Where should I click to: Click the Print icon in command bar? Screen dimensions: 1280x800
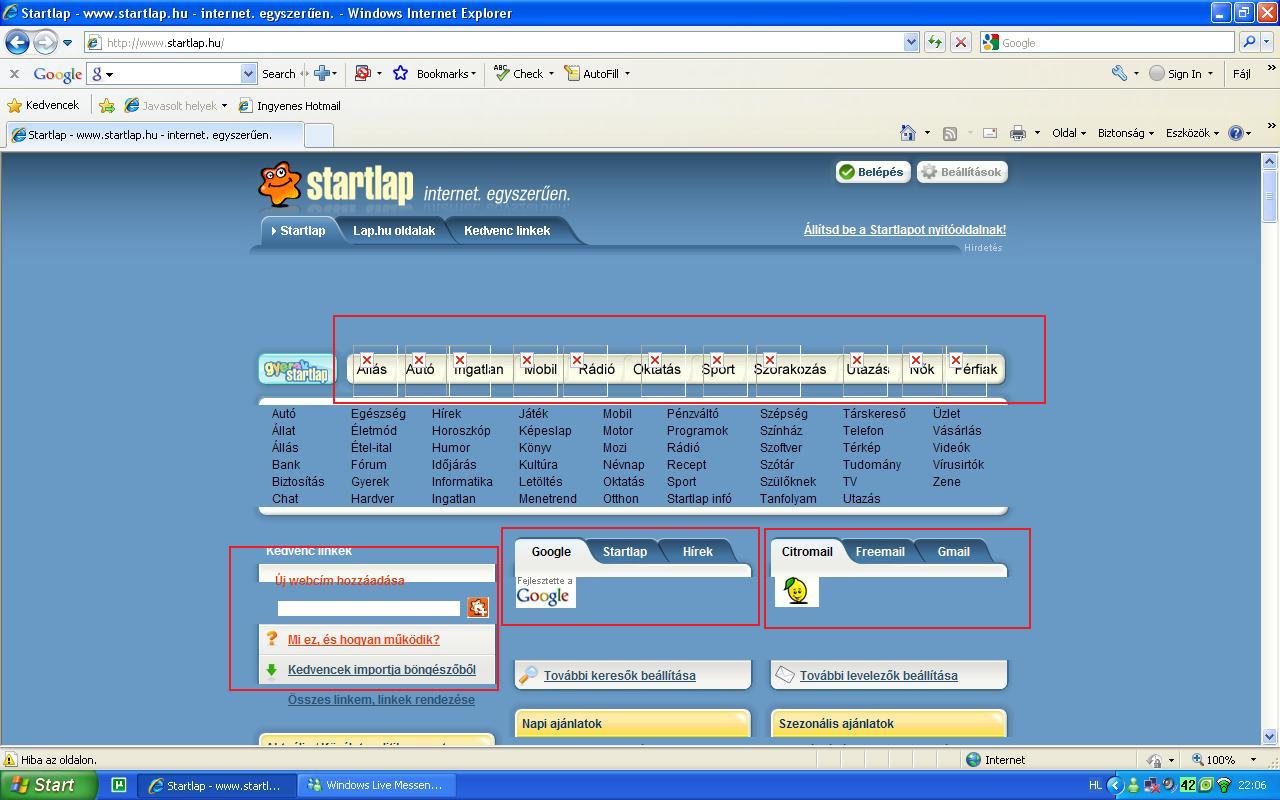[1018, 133]
